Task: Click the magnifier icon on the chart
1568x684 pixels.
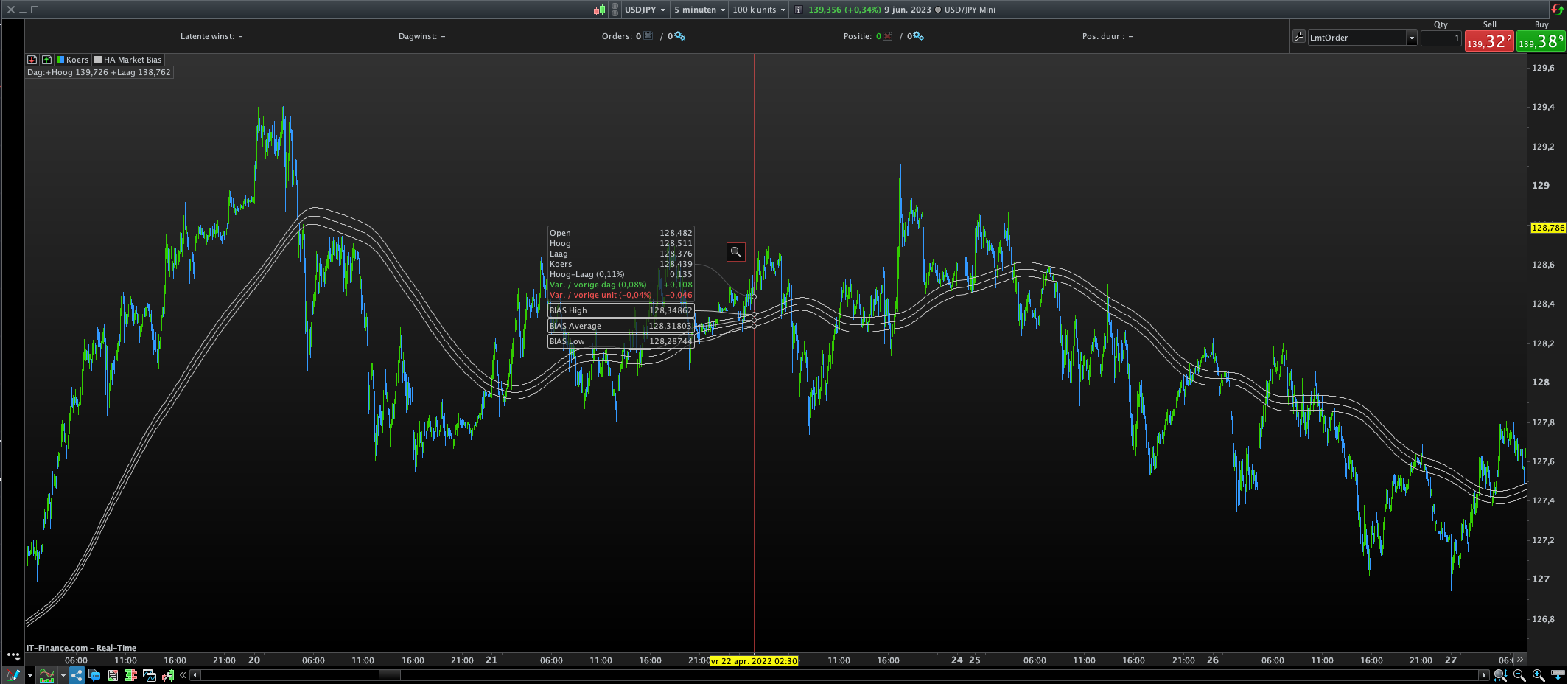Action: tap(735, 252)
